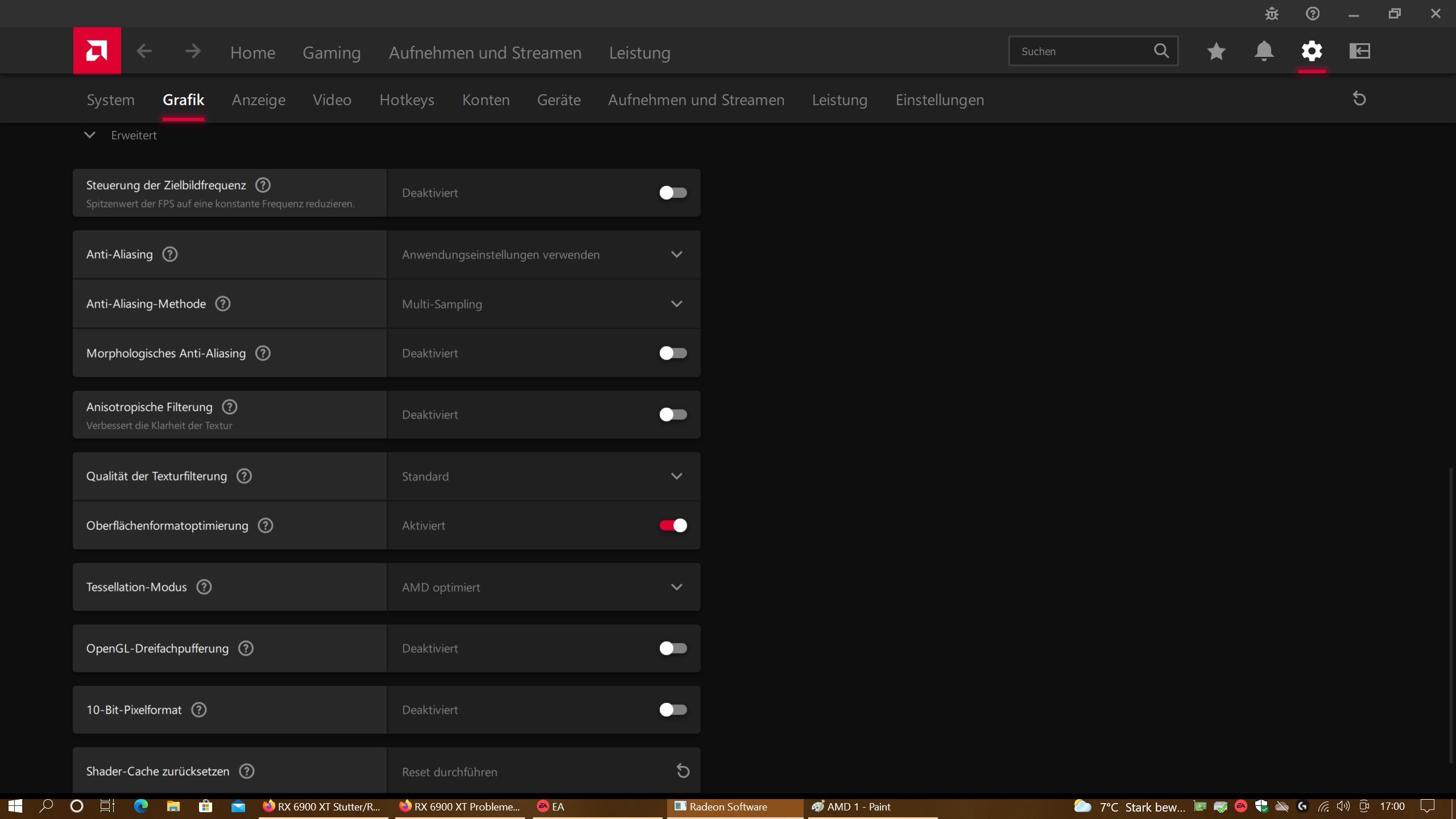Click the bug report icon
Screen dimensions: 1456x819
(x=1272, y=14)
